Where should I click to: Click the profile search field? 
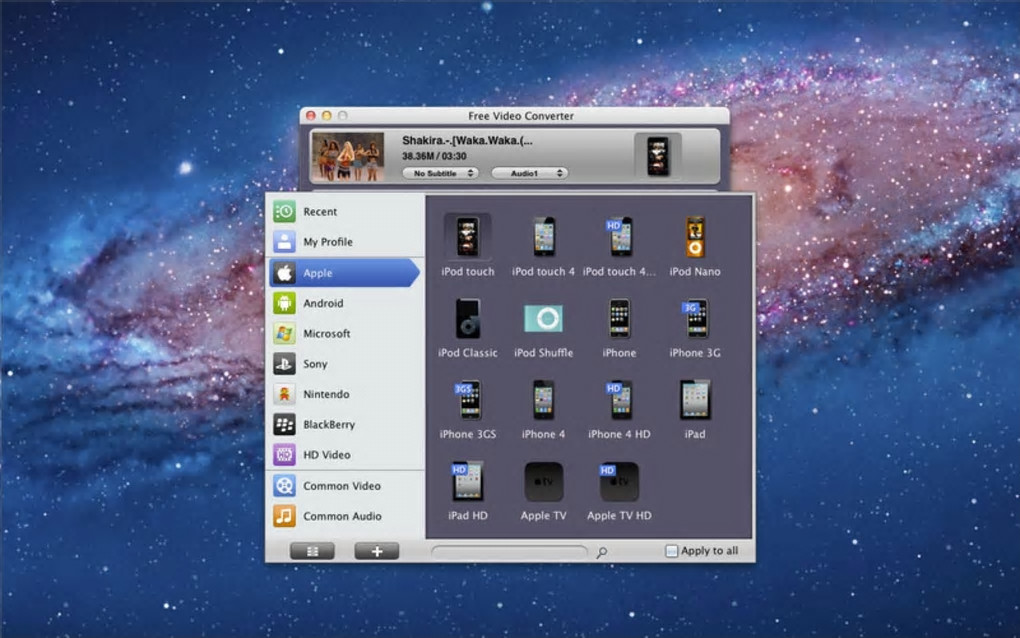pos(509,551)
